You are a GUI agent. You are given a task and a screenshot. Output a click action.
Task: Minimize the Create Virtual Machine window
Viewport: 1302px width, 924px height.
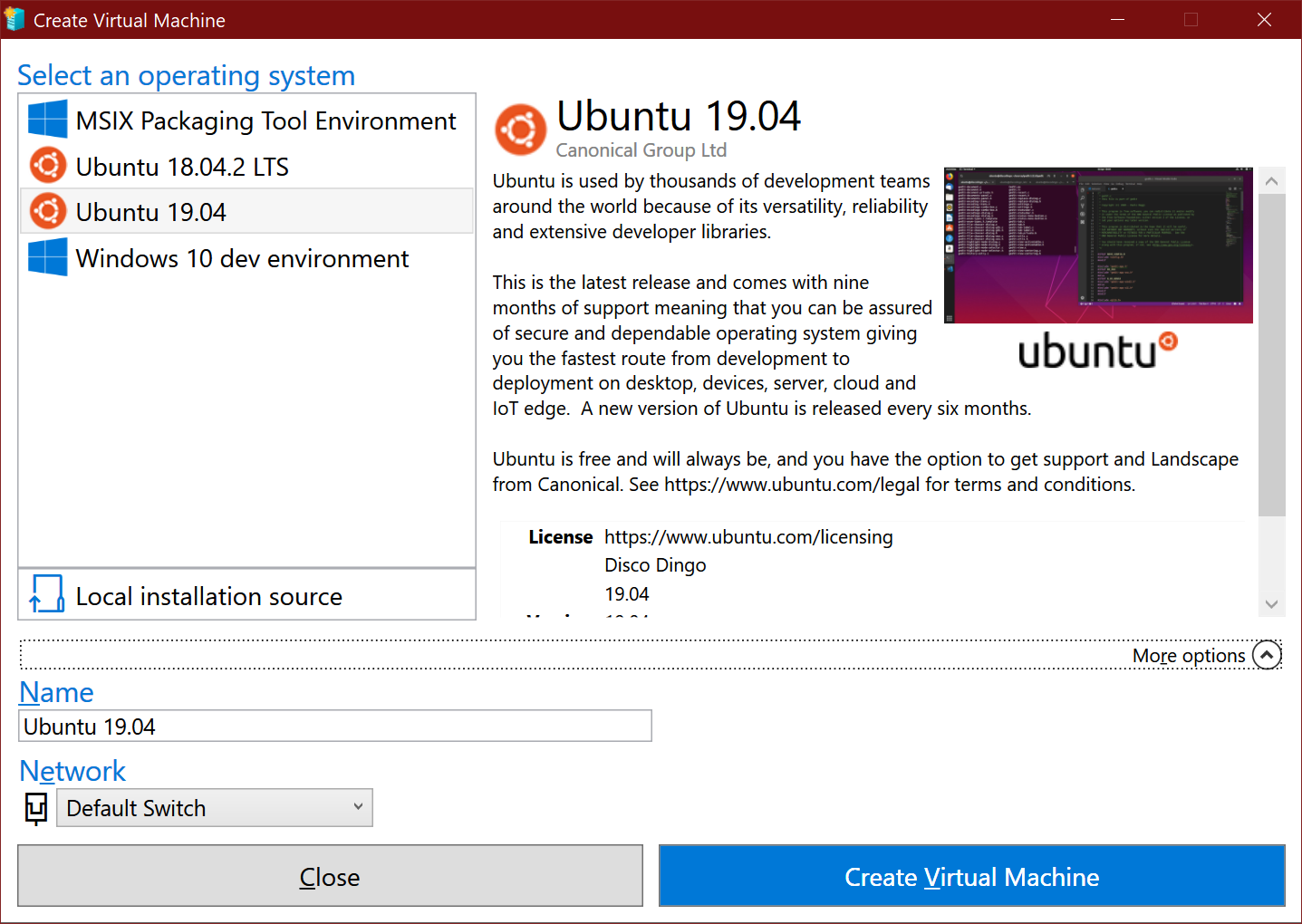point(1118,19)
